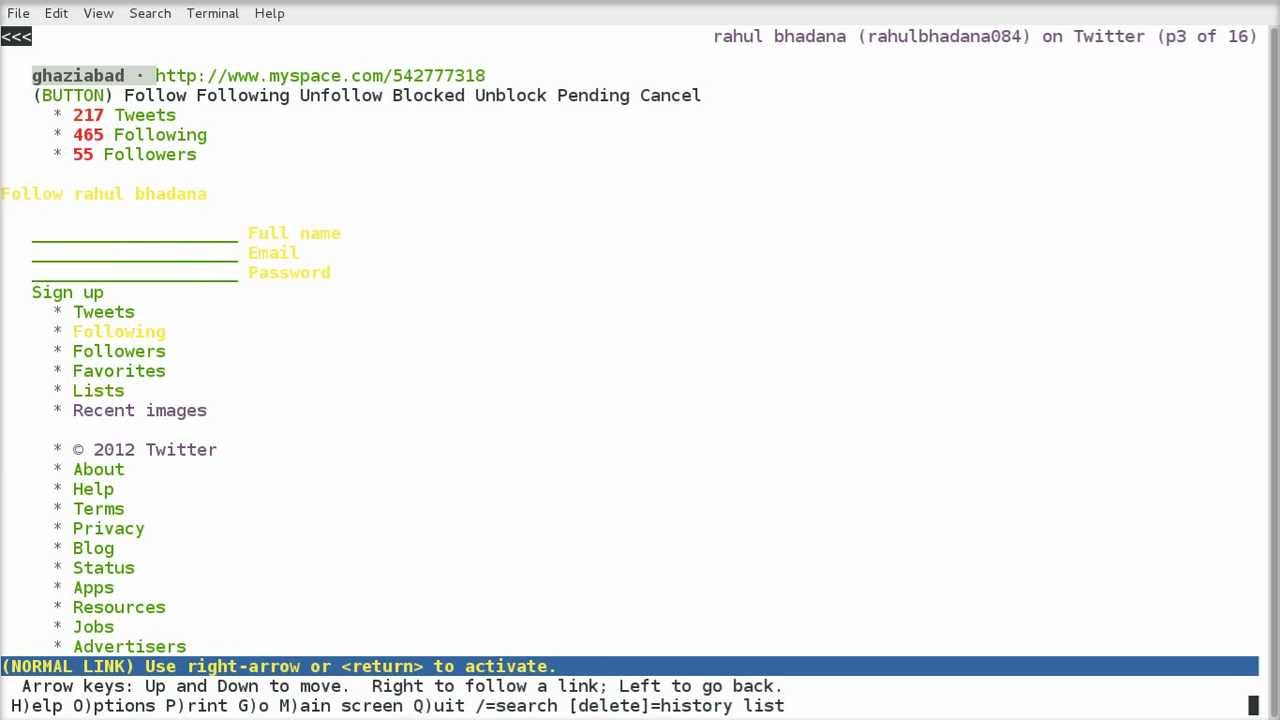Open the Terms footer link
The height and width of the screenshot is (720, 1280).
tap(98, 509)
